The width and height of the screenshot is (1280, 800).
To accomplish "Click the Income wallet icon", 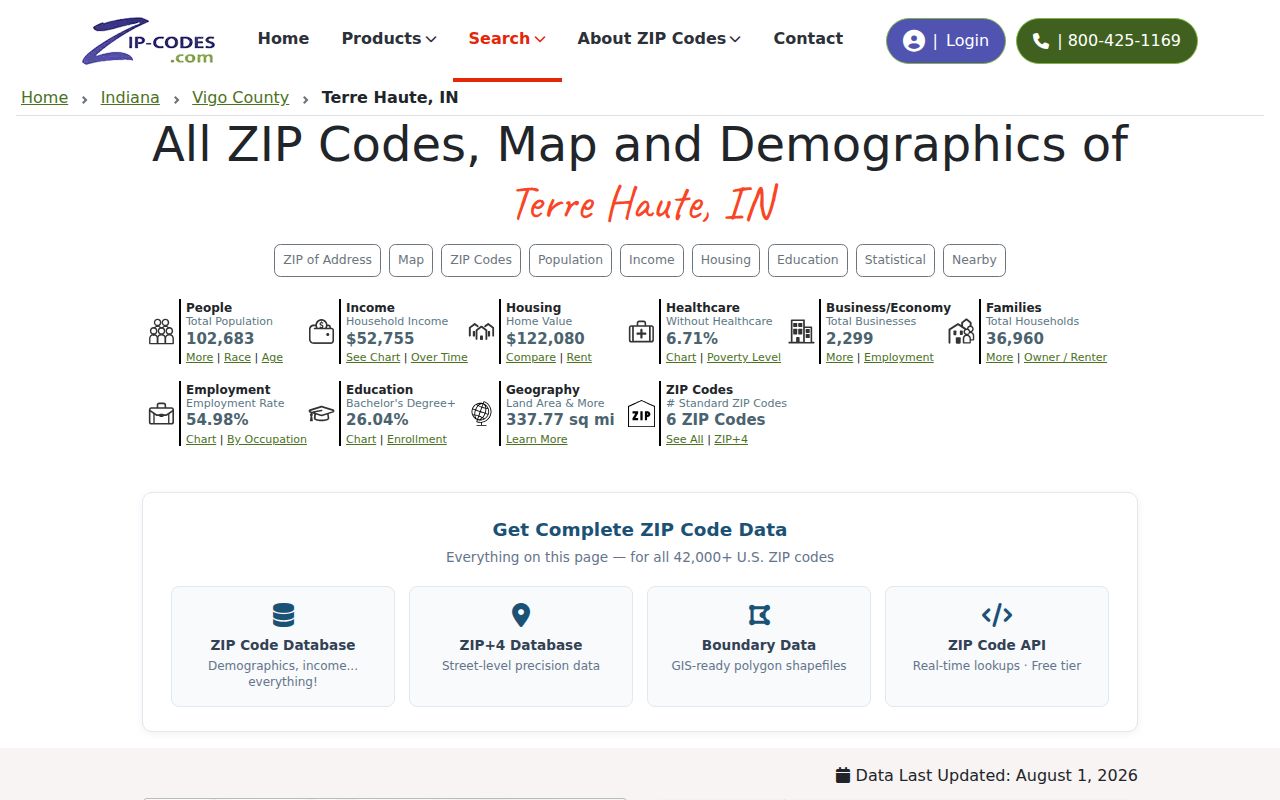I will [x=321, y=332].
